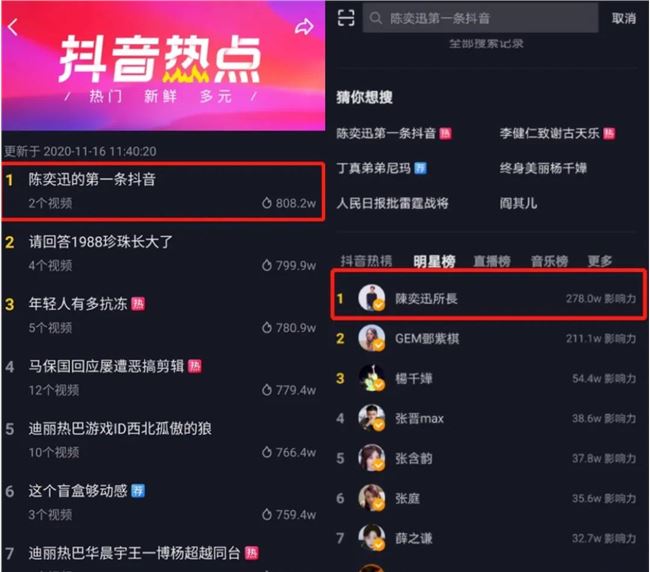Open GEM鄧紫棋 profile avatar
Screen dimensions: 650x572
[x=371, y=338]
